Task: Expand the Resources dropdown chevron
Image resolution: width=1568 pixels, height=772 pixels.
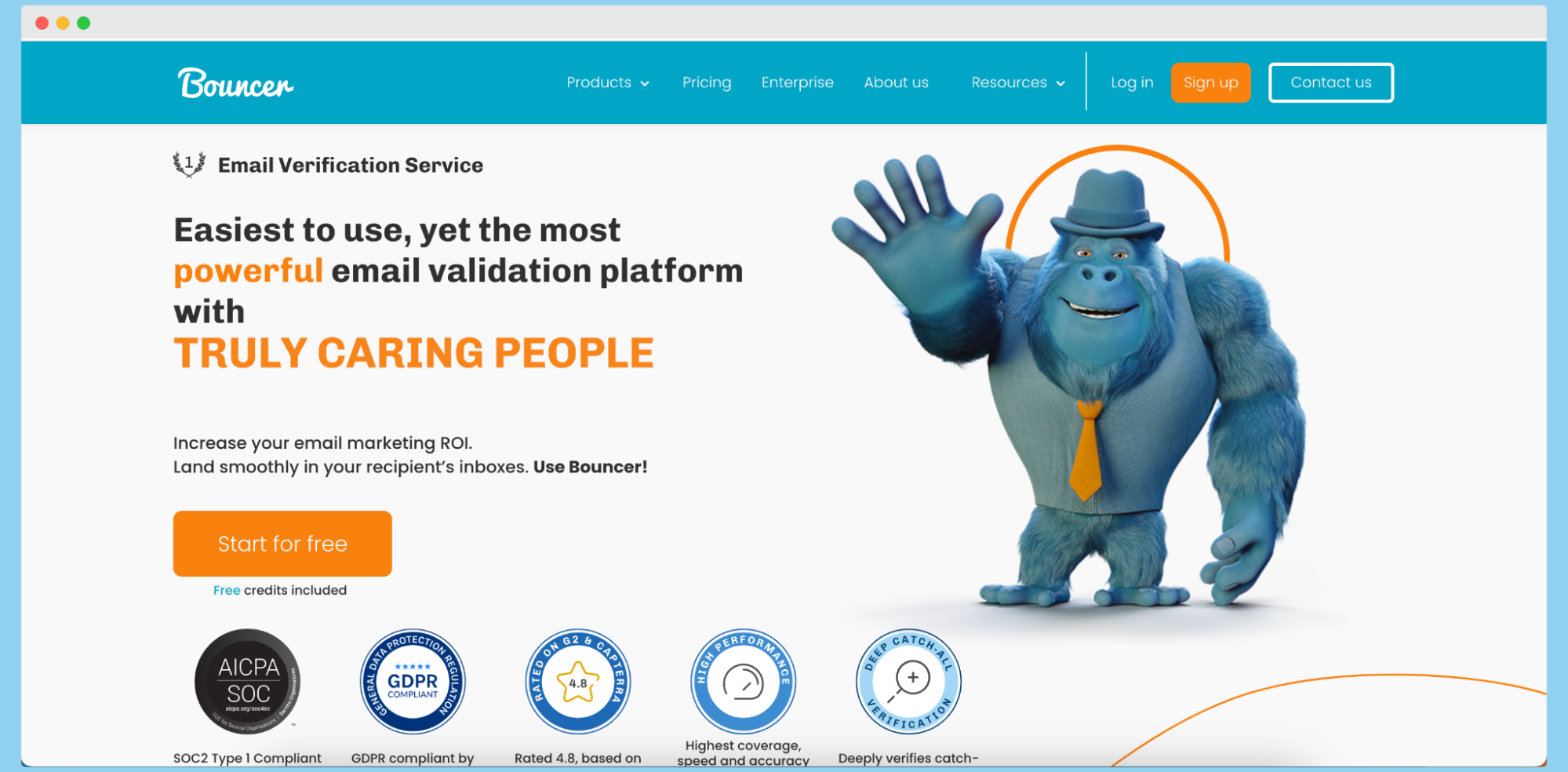Action: point(1060,83)
